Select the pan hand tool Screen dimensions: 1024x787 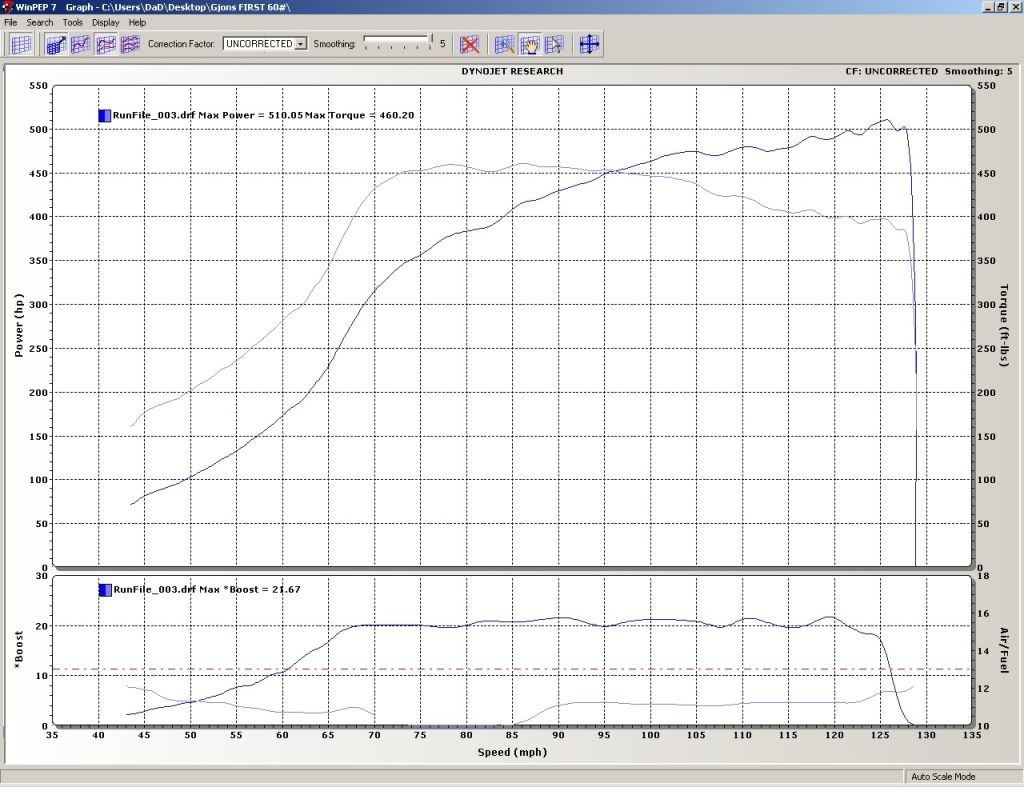click(x=531, y=44)
